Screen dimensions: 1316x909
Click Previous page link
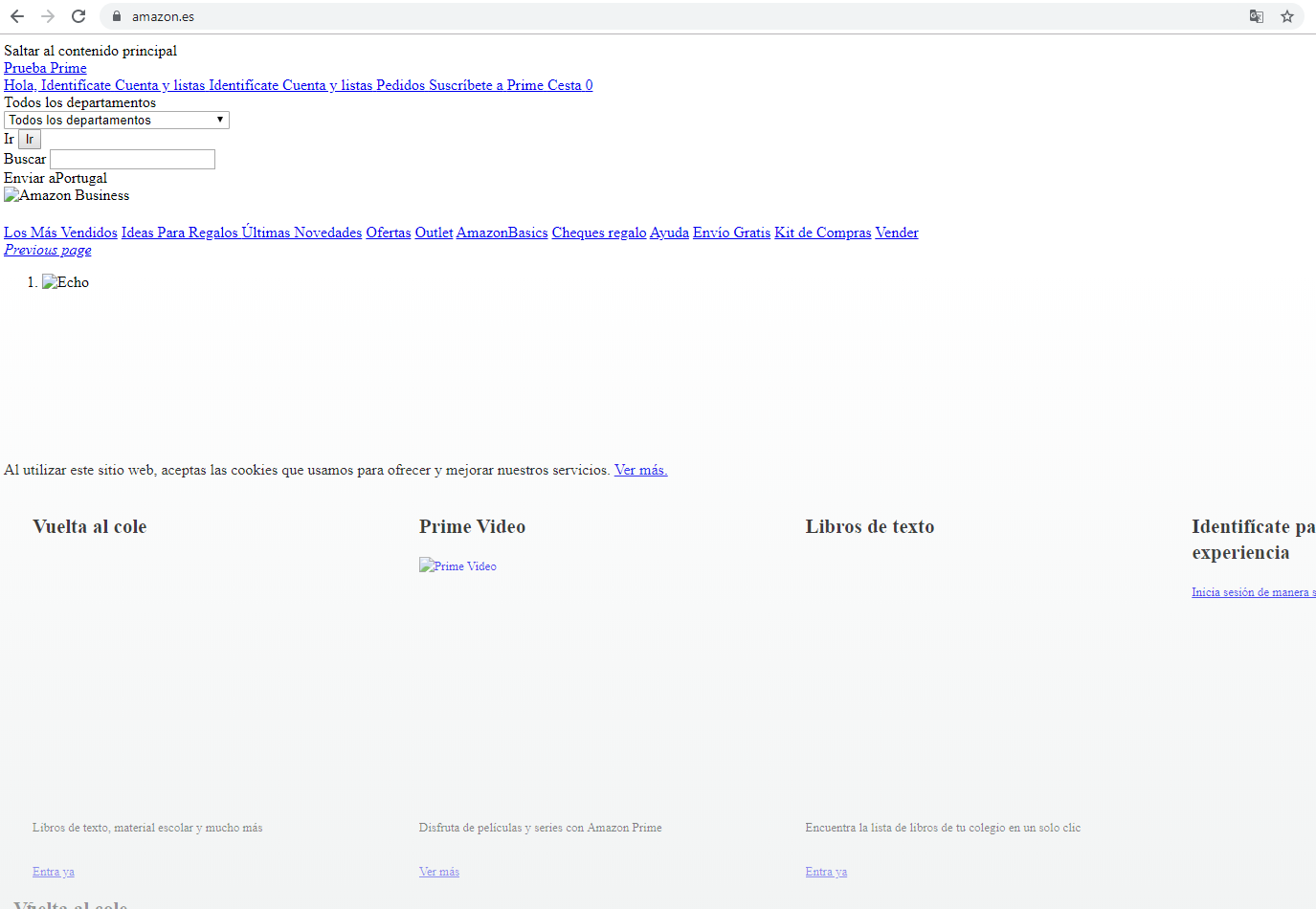(48, 250)
